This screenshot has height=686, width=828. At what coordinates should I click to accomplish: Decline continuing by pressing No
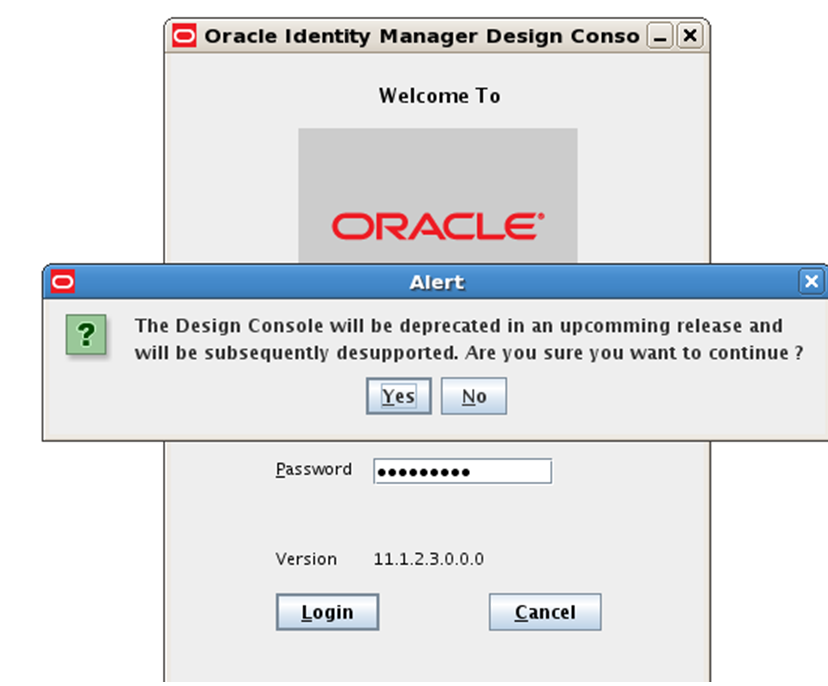click(x=473, y=395)
